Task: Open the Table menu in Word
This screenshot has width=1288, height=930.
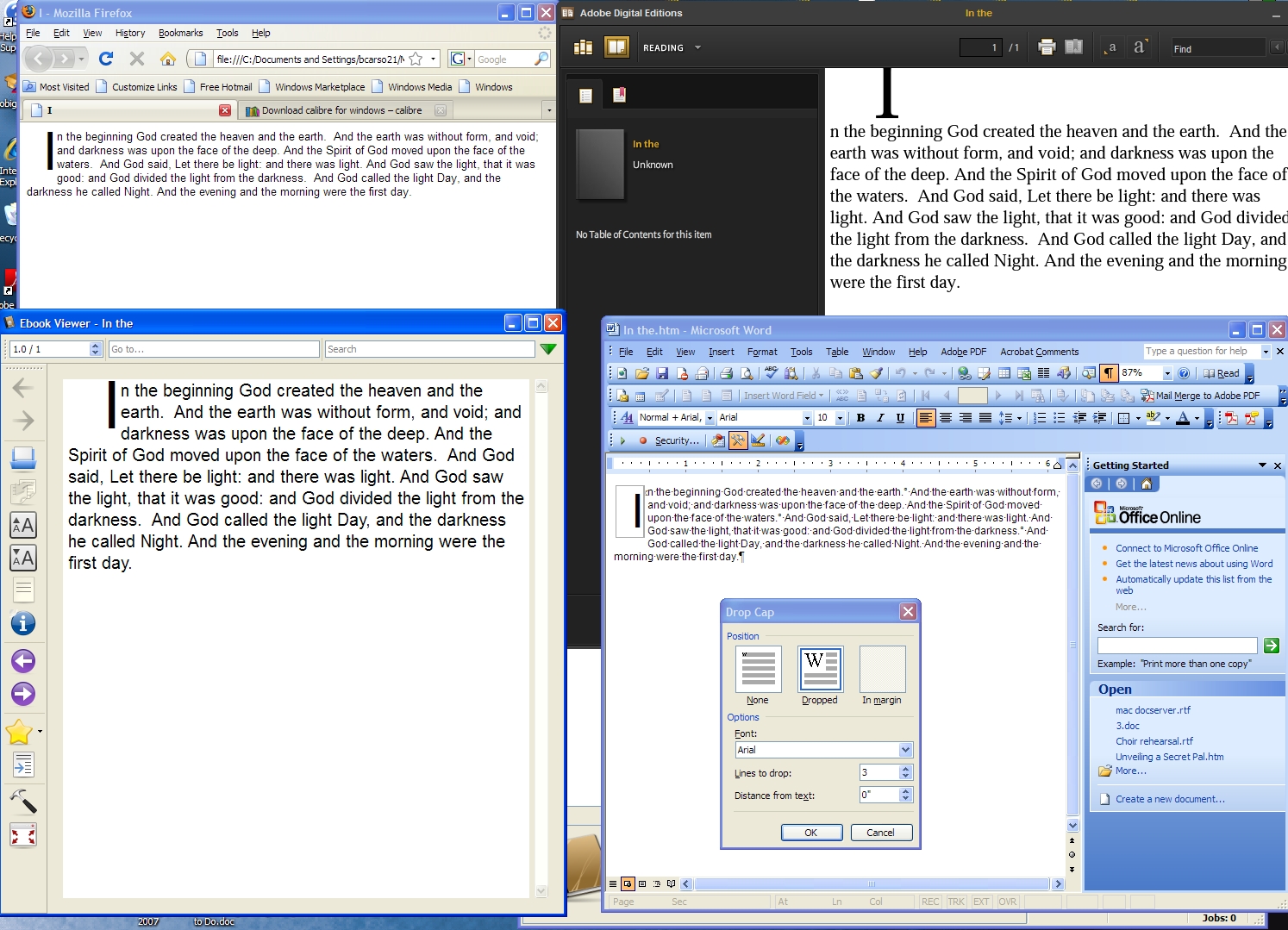Action: point(837,352)
